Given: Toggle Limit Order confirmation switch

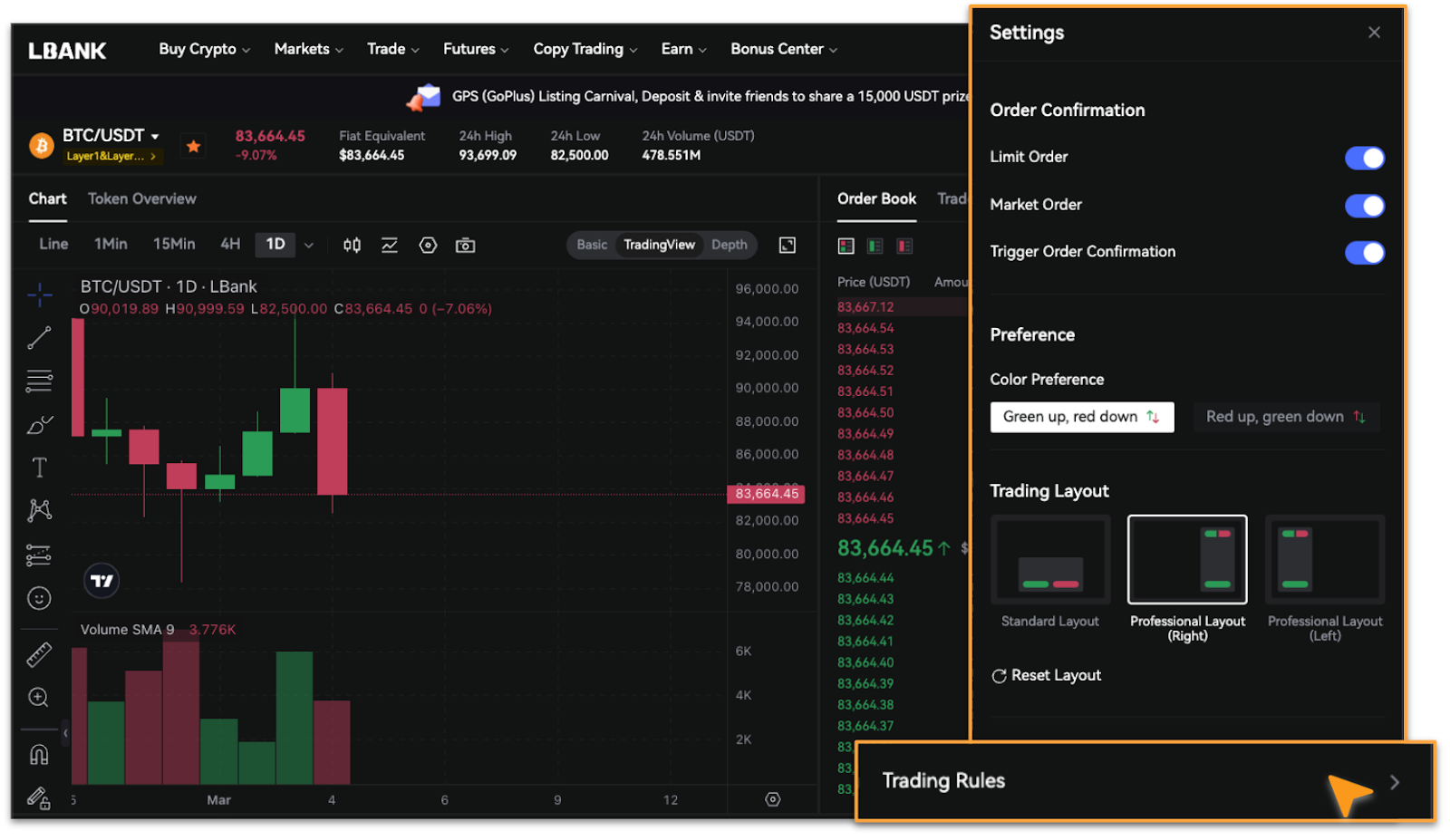Looking at the screenshot, I should coord(1364,158).
